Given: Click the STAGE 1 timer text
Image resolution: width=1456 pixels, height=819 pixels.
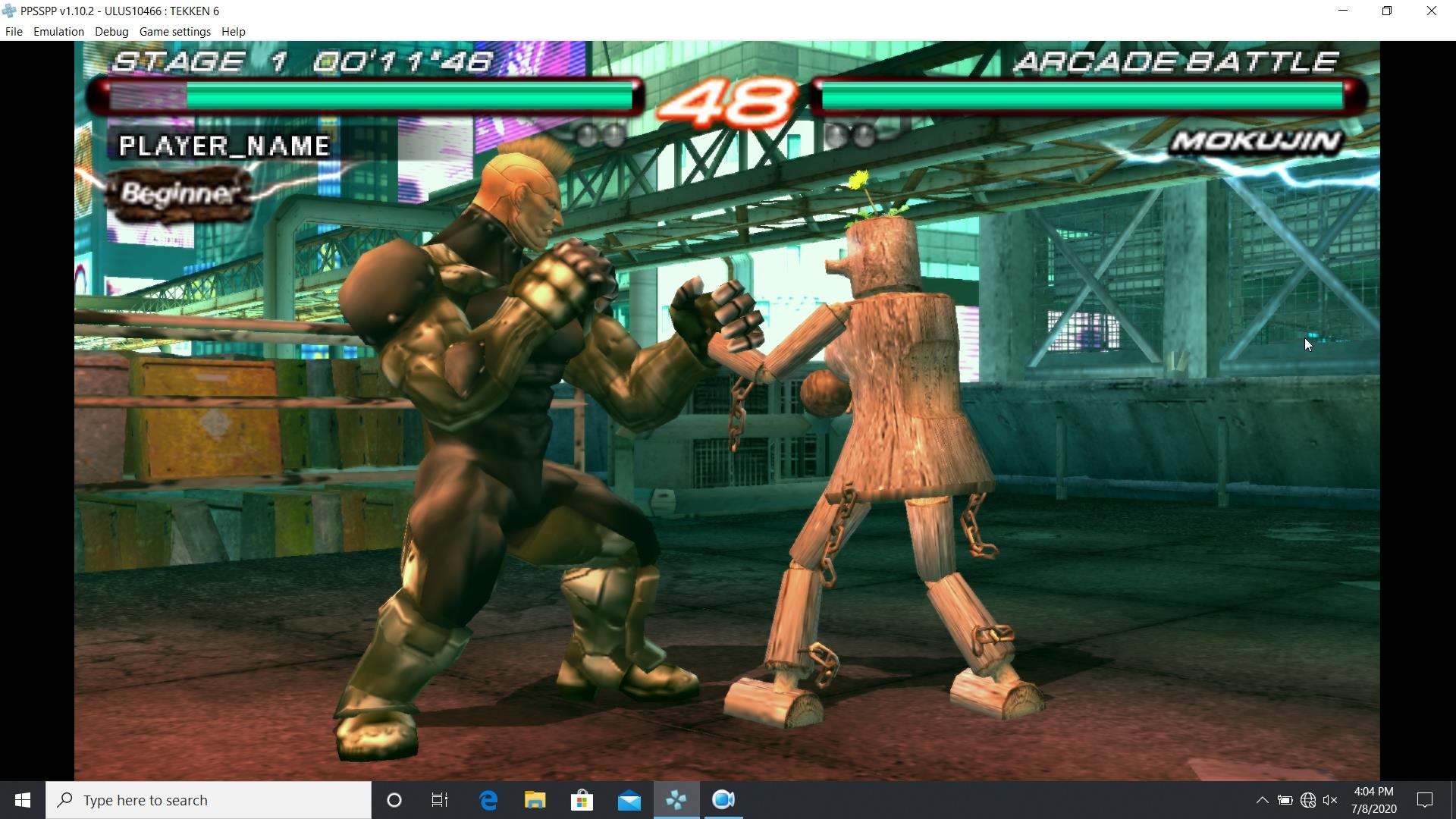Looking at the screenshot, I should (x=303, y=61).
